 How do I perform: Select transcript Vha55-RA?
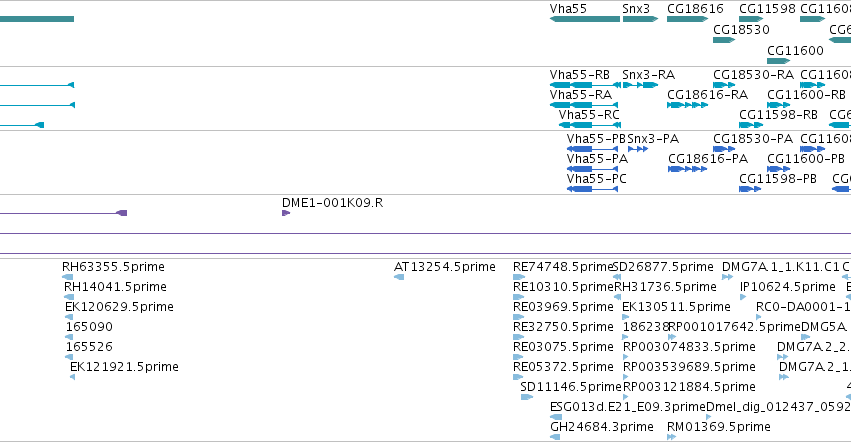click(584, 105)
